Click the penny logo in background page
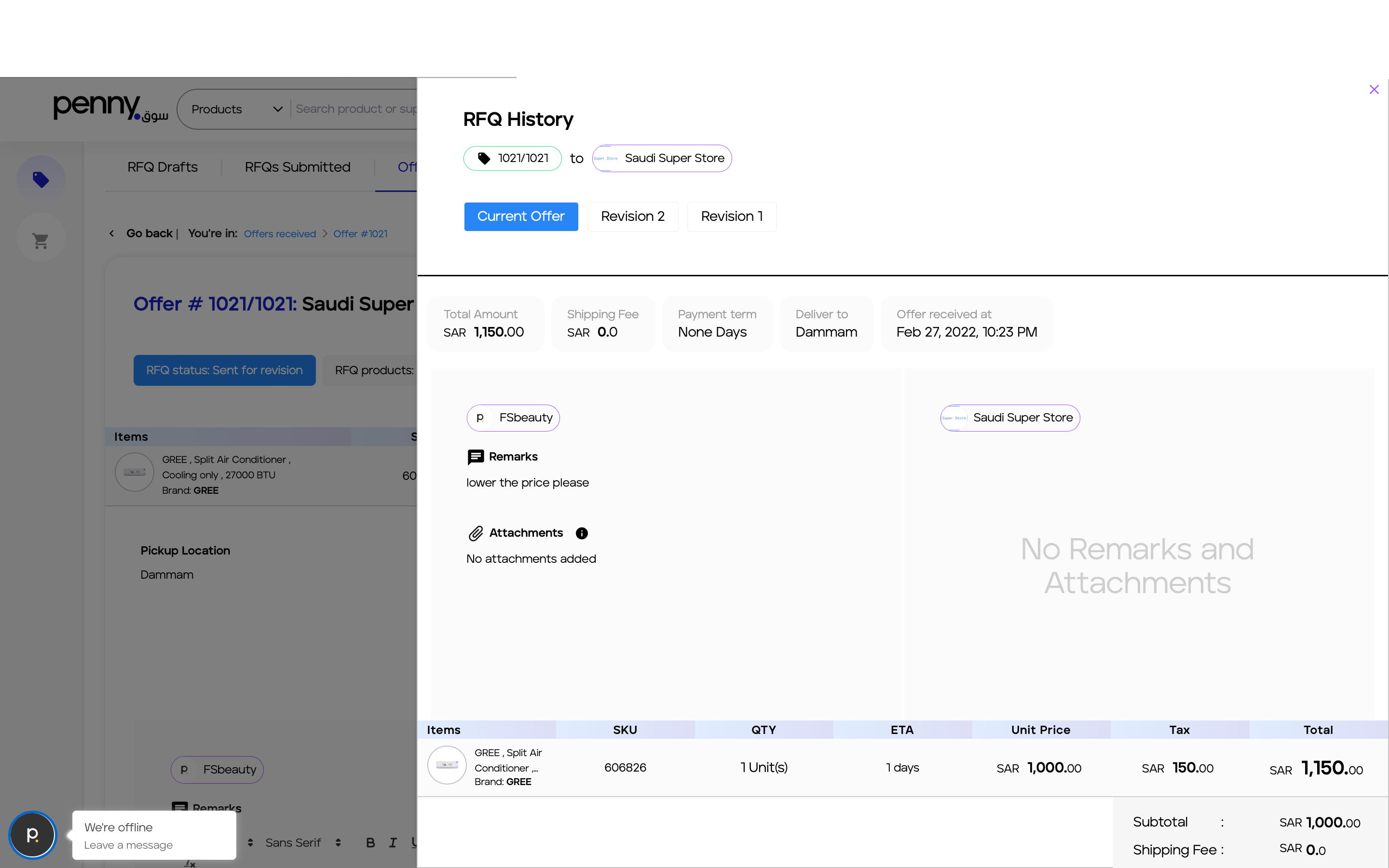The width and height of the screenshot is (1389, 868). click(x=110, y=108)
